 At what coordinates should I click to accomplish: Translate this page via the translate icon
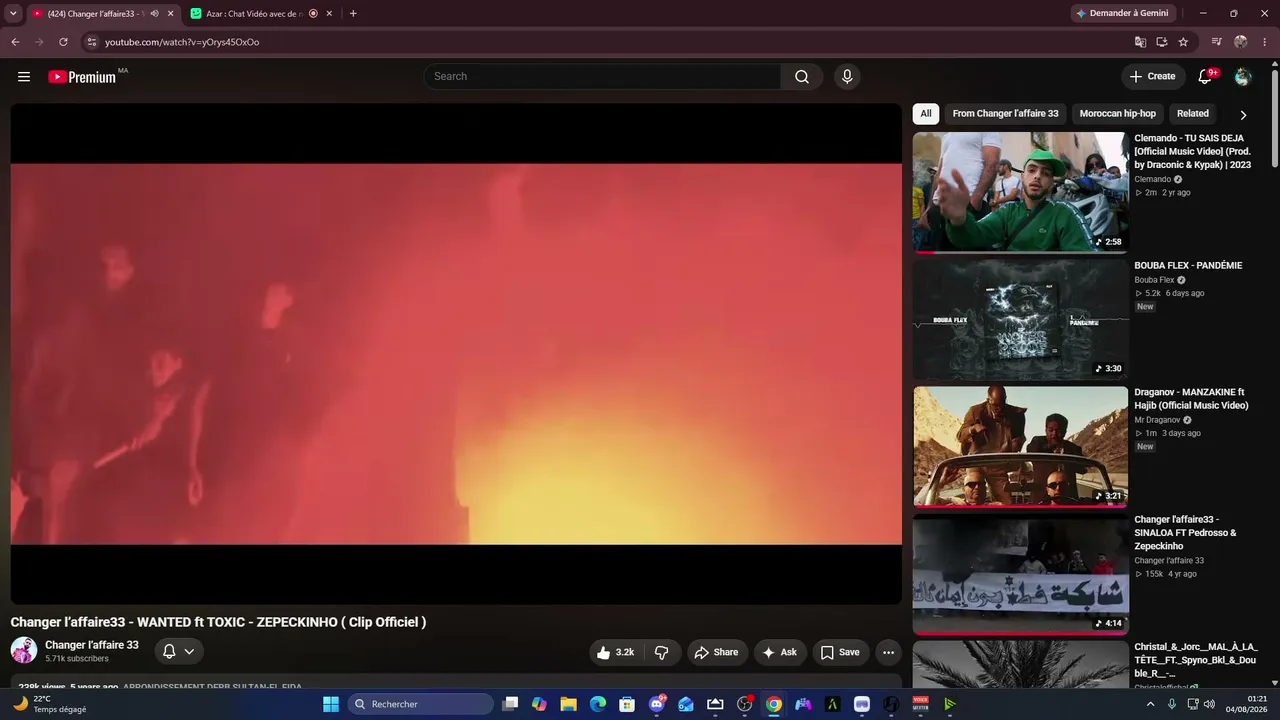pos(1140,42)
